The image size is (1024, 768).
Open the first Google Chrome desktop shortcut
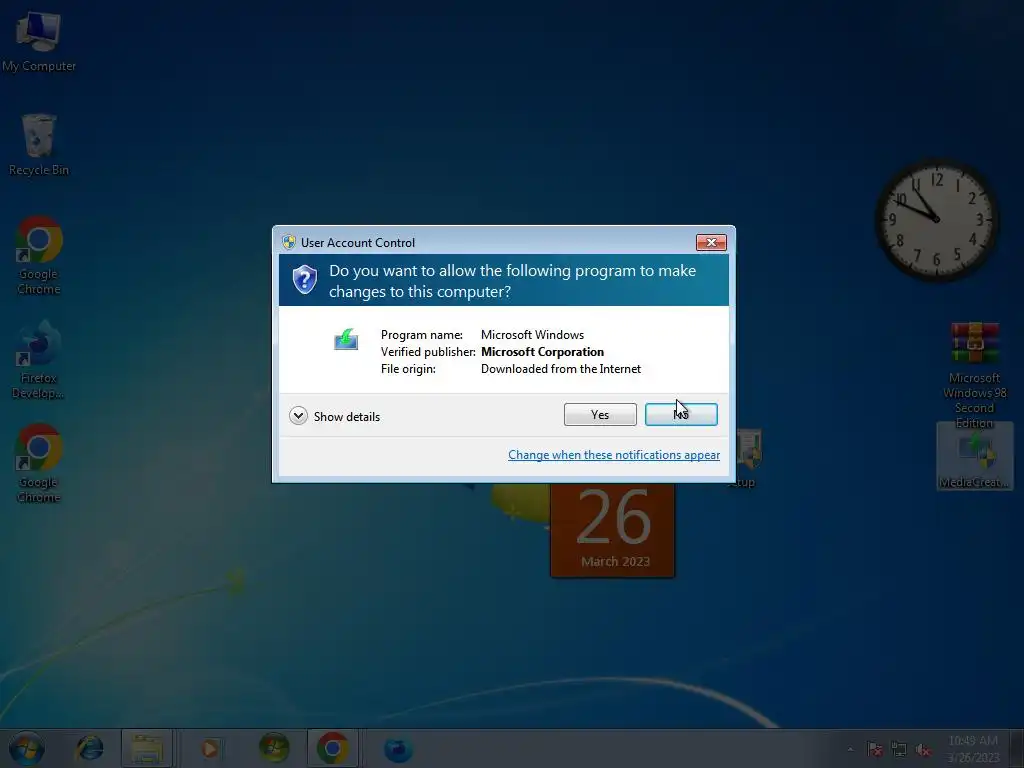[39, 255]
